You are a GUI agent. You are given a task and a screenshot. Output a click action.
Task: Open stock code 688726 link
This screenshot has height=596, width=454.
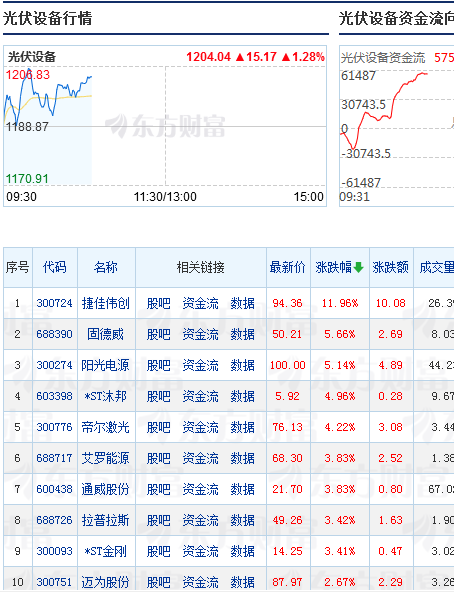(x=54, y=520)
